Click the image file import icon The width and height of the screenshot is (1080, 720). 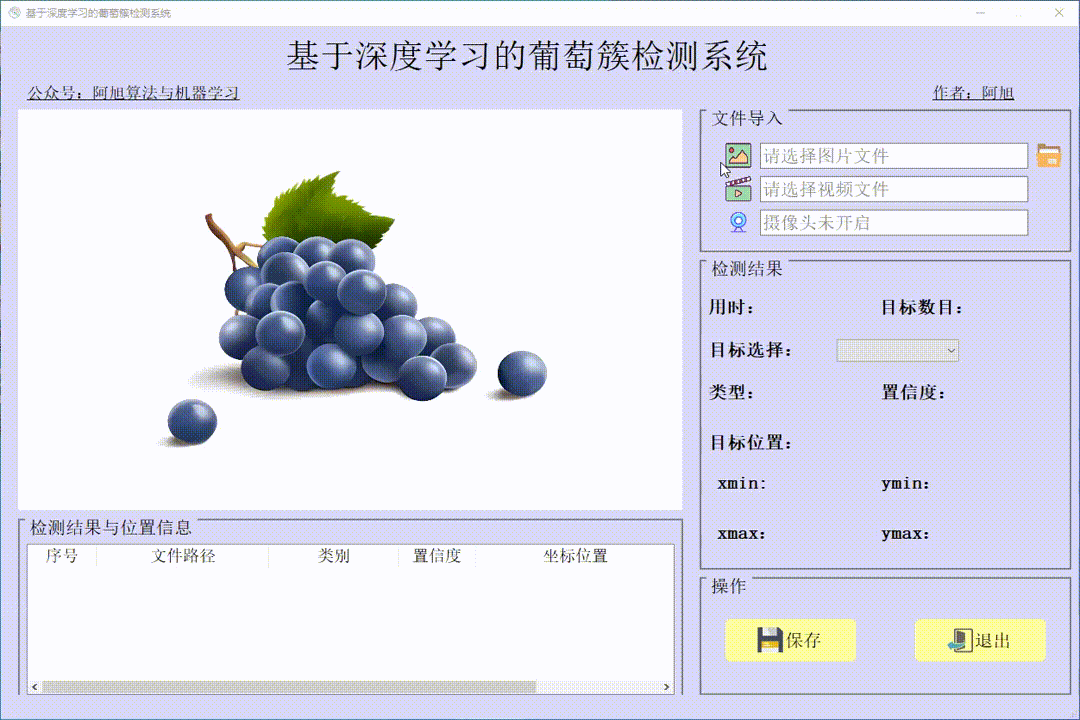(738, 155)
